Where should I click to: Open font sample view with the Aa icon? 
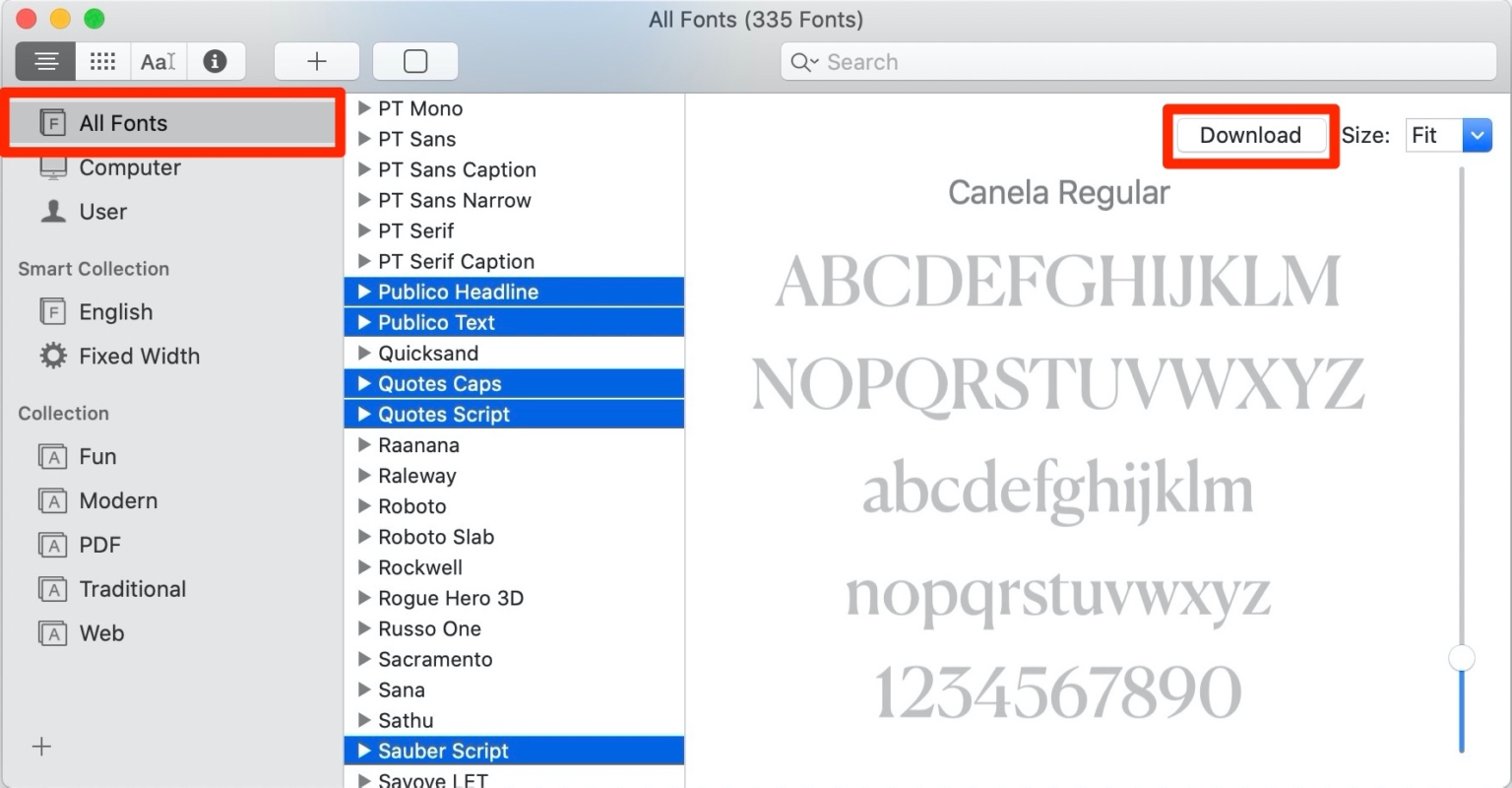click(x=157, y=60)
